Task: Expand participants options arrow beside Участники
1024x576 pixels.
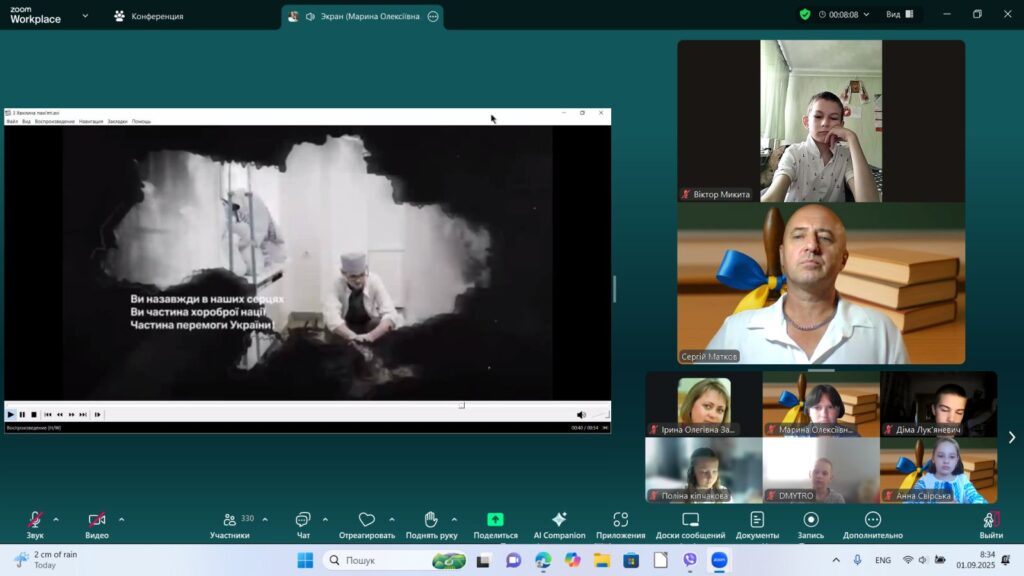Action: [265, 520]
